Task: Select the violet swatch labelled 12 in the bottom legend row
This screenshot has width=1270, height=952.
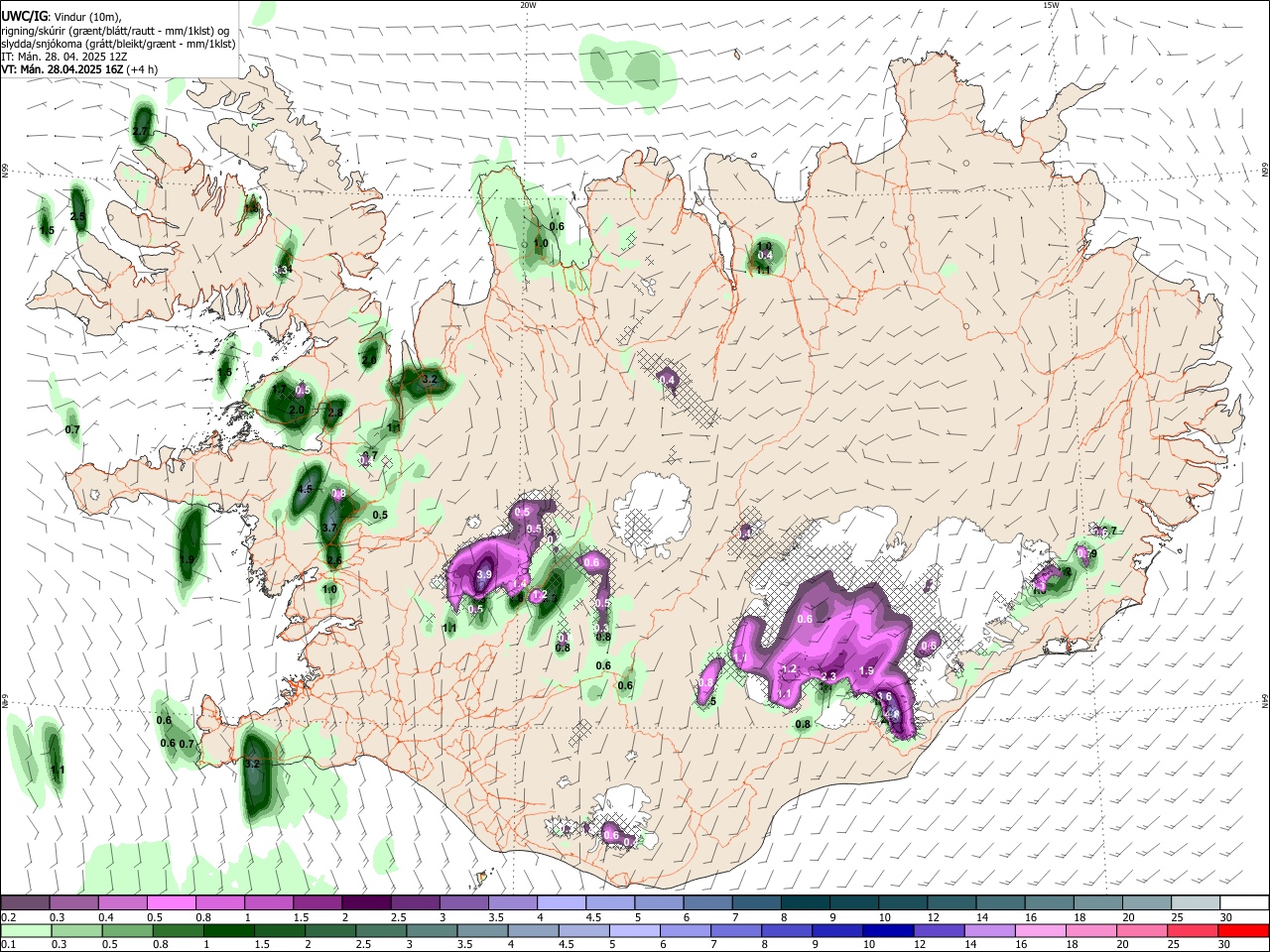Action: point(938,930)
